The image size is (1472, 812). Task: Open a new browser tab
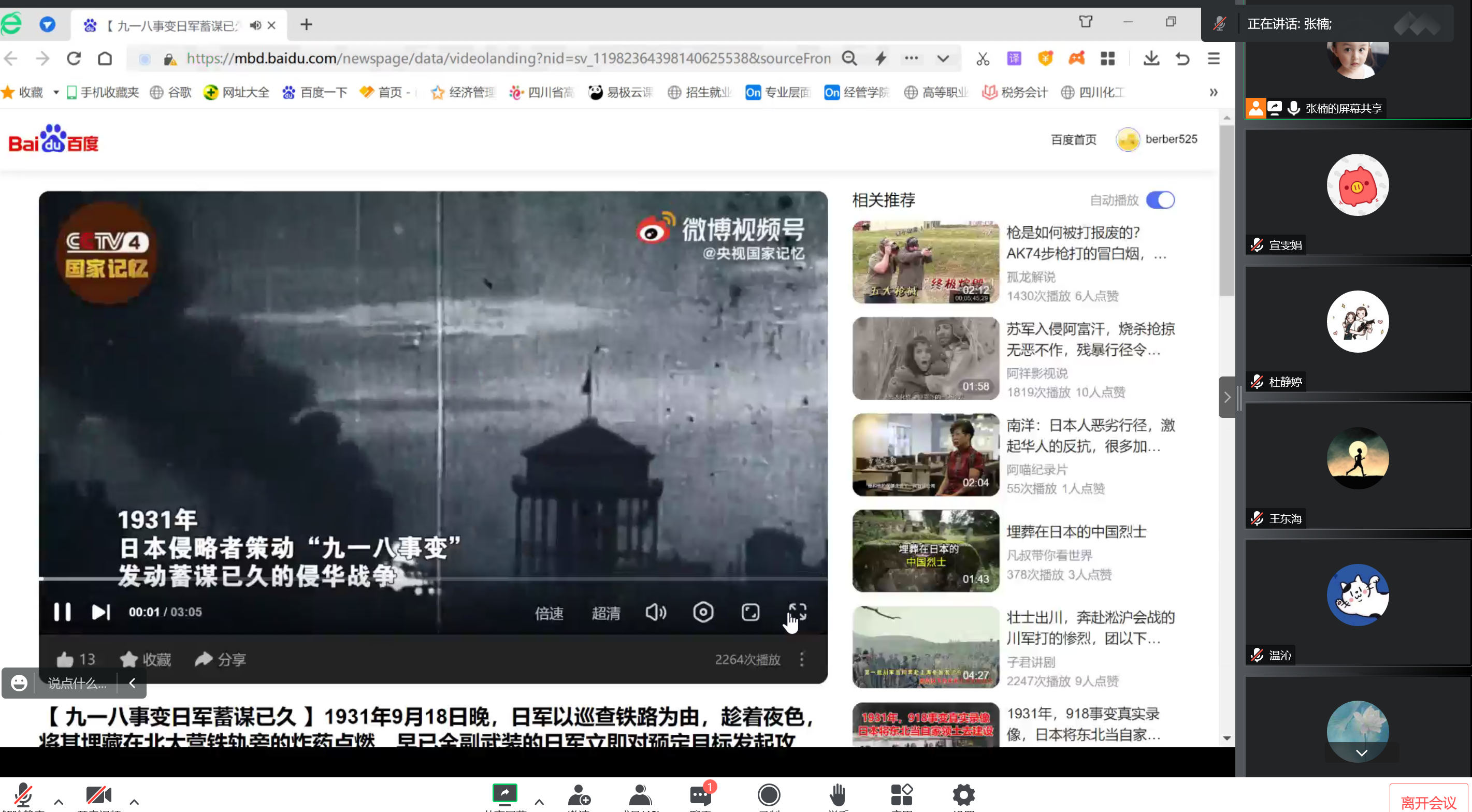[x=306, y=24]
